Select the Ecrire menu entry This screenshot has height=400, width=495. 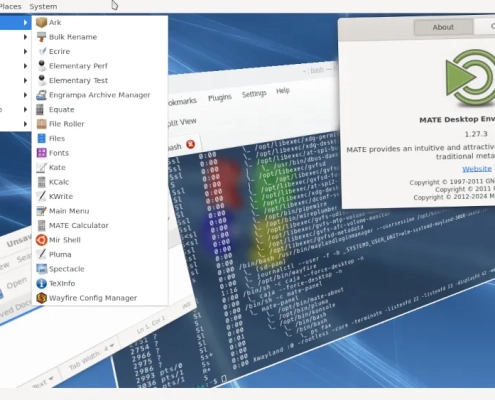click(100, 51)
